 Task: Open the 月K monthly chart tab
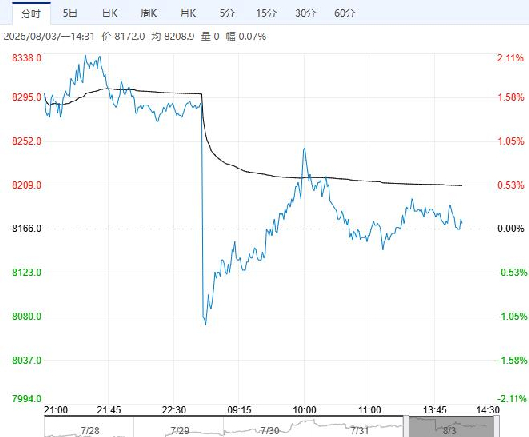(x=188, y=13)
